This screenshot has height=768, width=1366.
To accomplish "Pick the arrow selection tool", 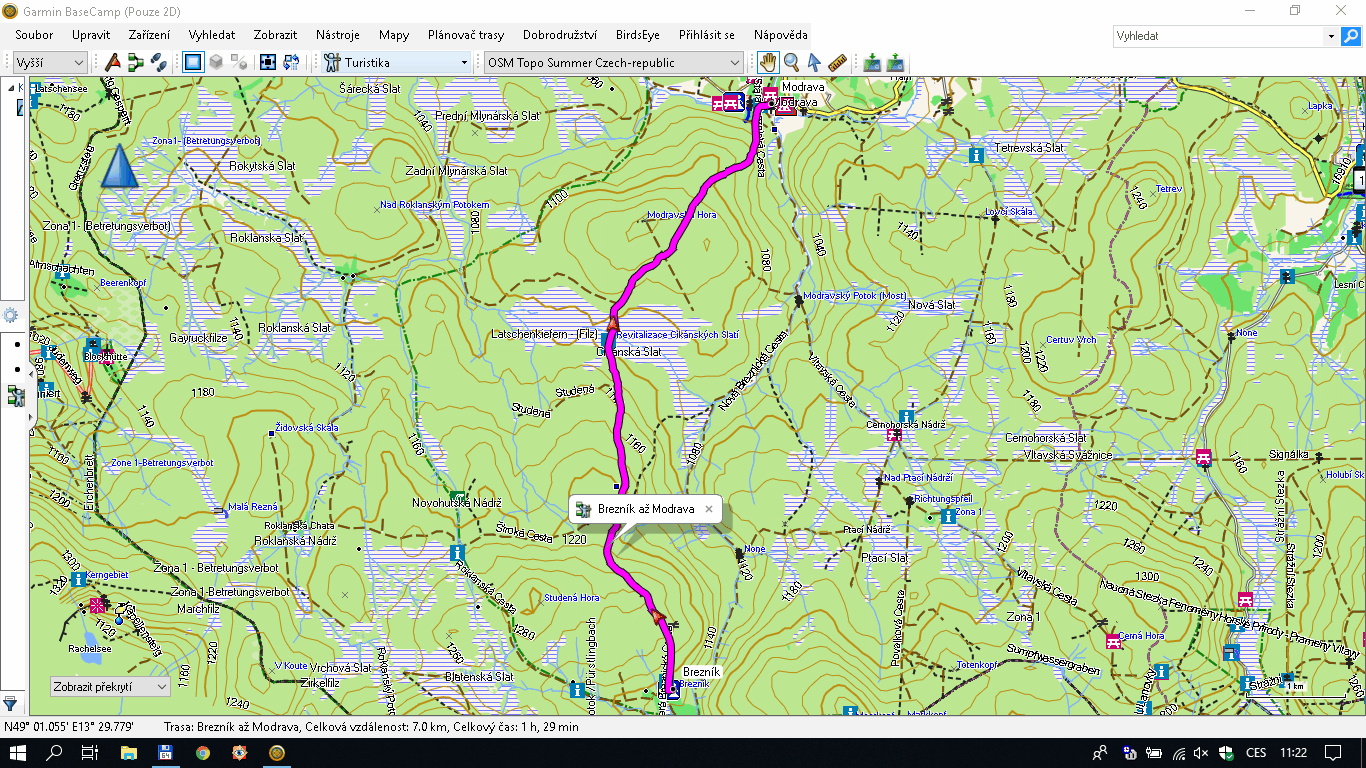I will point(814,62).
